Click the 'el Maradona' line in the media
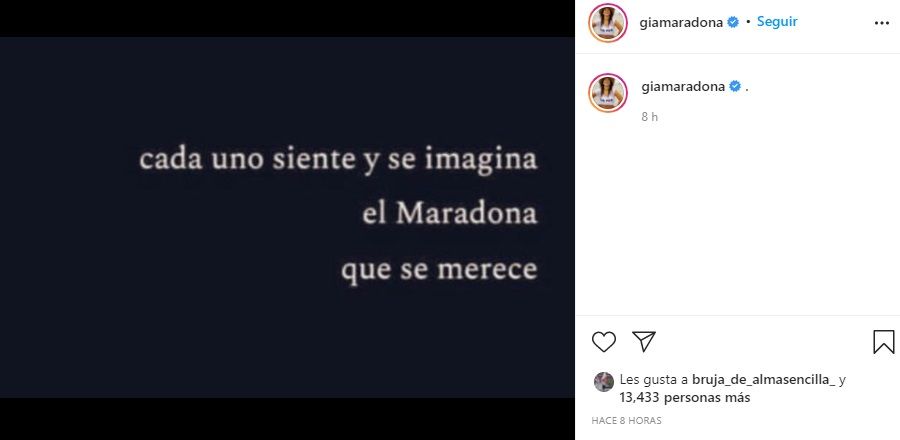The image size is (900, 440). (450, 213)
